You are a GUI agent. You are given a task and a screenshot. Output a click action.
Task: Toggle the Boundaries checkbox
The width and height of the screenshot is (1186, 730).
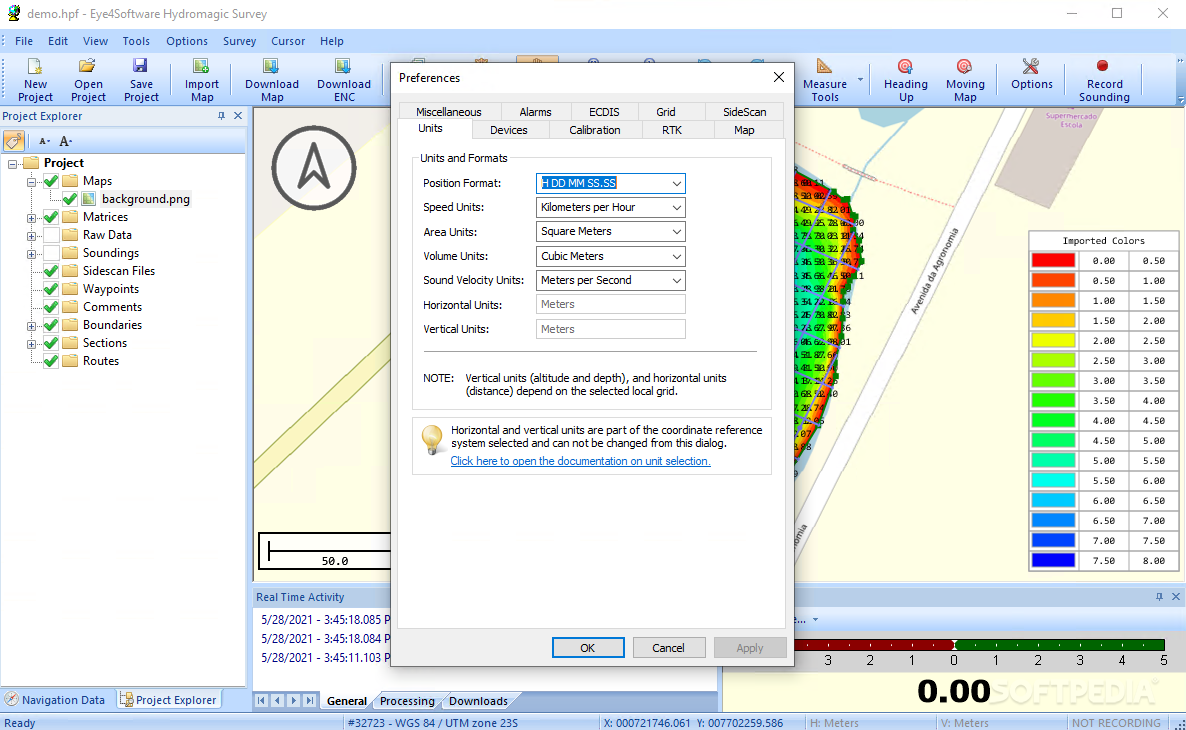tap(51, 325)
